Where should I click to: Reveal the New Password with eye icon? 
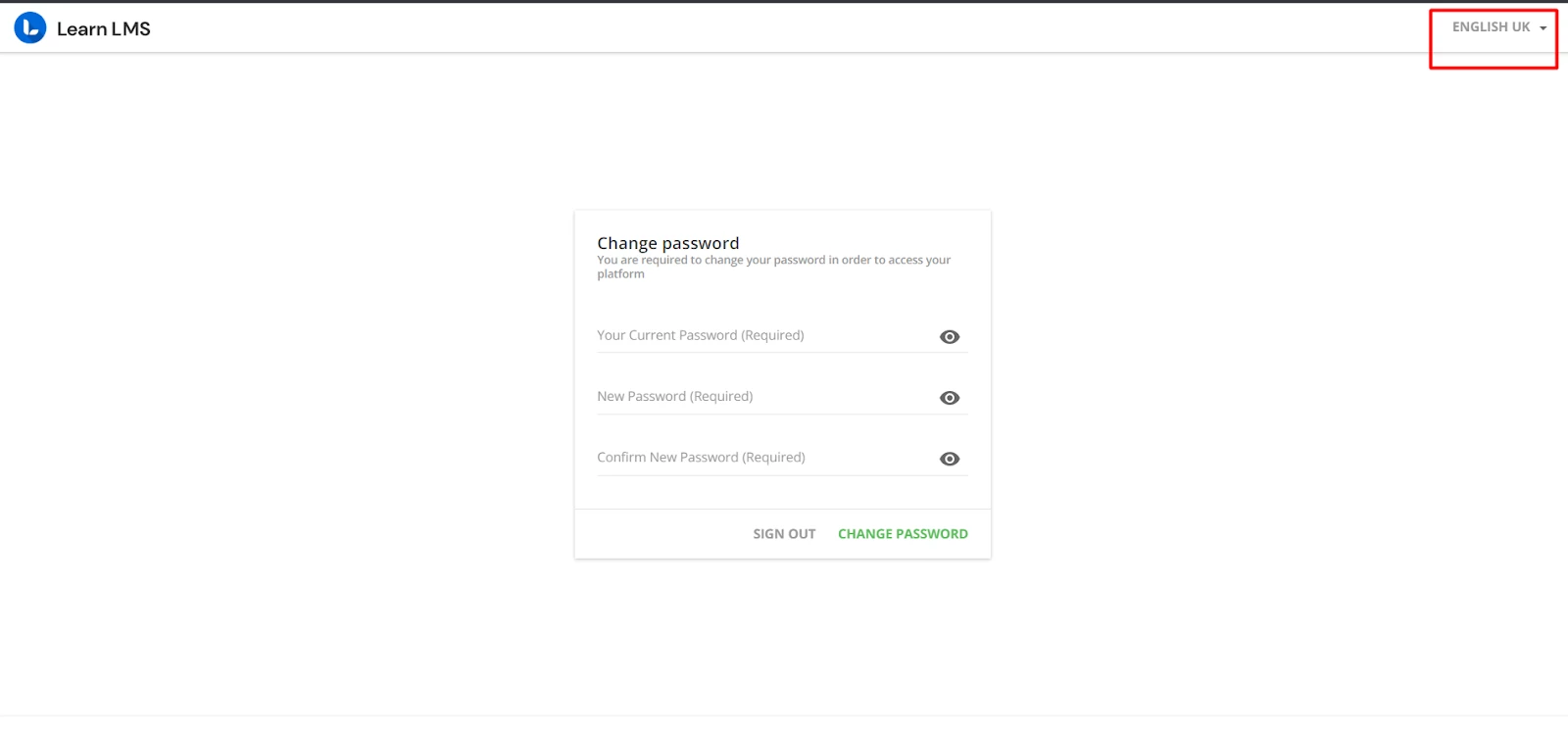click(x=949, y=398)
